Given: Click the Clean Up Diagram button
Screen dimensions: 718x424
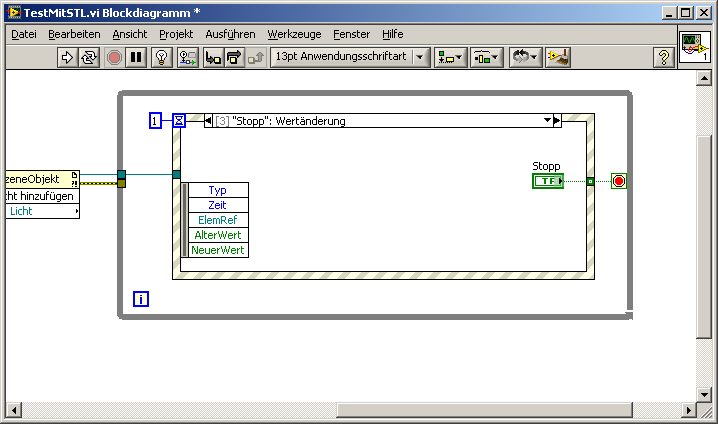Looking at the screenshot, I should coord(558,58).
